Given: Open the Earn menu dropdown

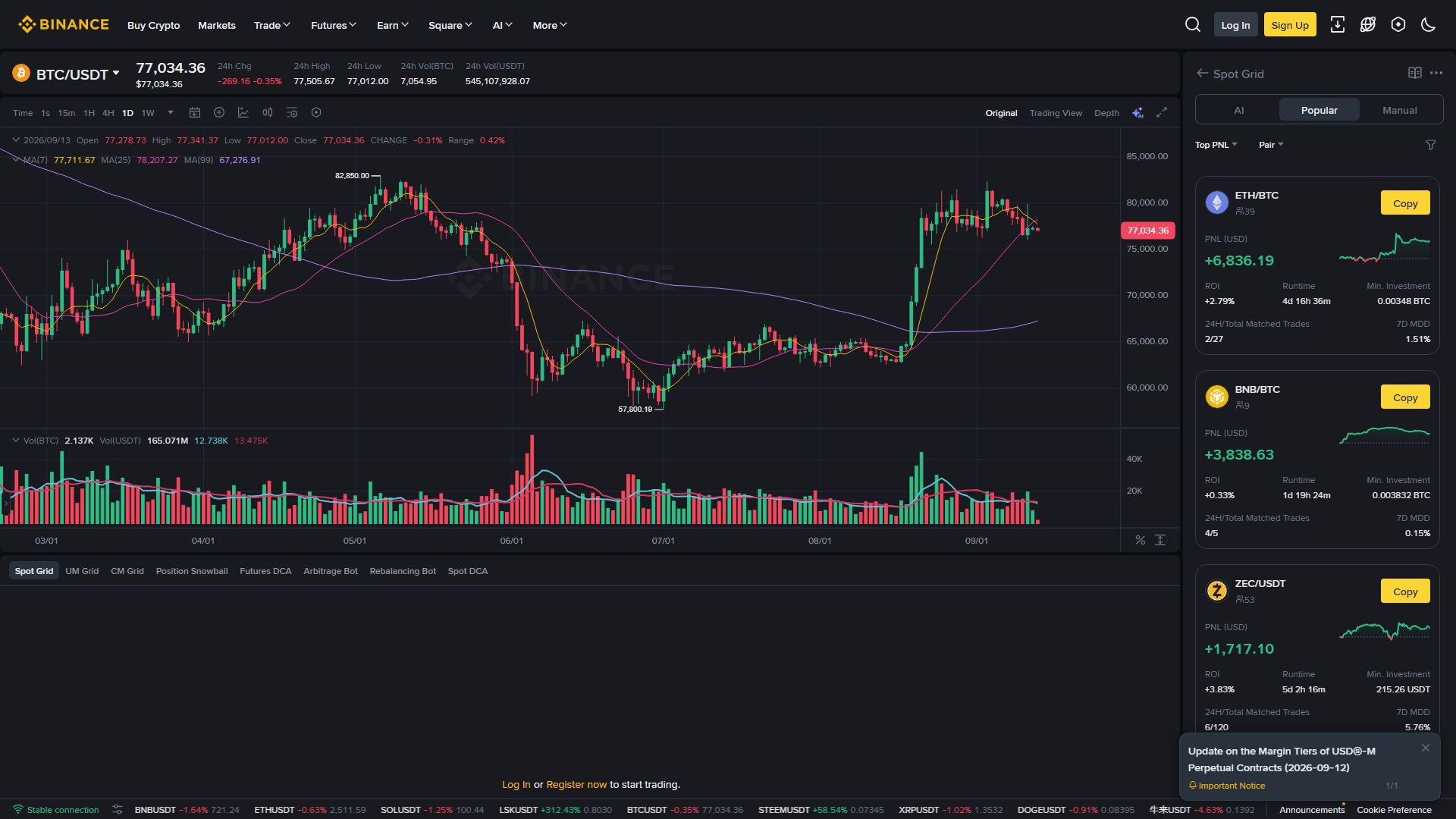Looking at the screenshot, I should (x=393, y=25).
